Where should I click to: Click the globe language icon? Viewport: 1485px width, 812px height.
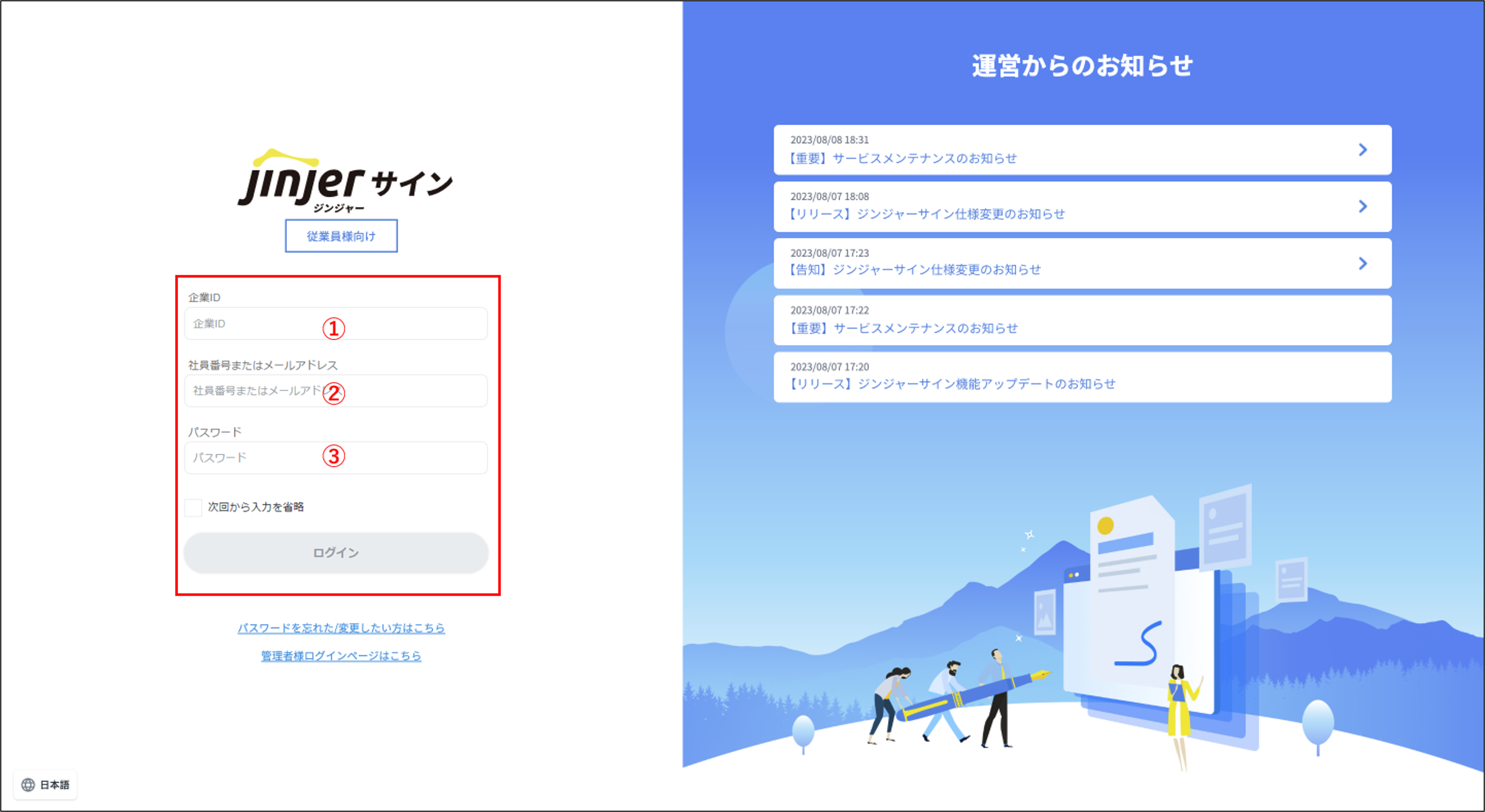[x=28, y=785]
